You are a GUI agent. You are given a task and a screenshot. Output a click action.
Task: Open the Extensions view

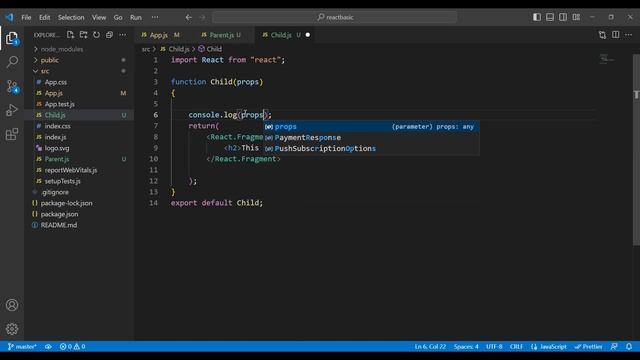point(12,134)
